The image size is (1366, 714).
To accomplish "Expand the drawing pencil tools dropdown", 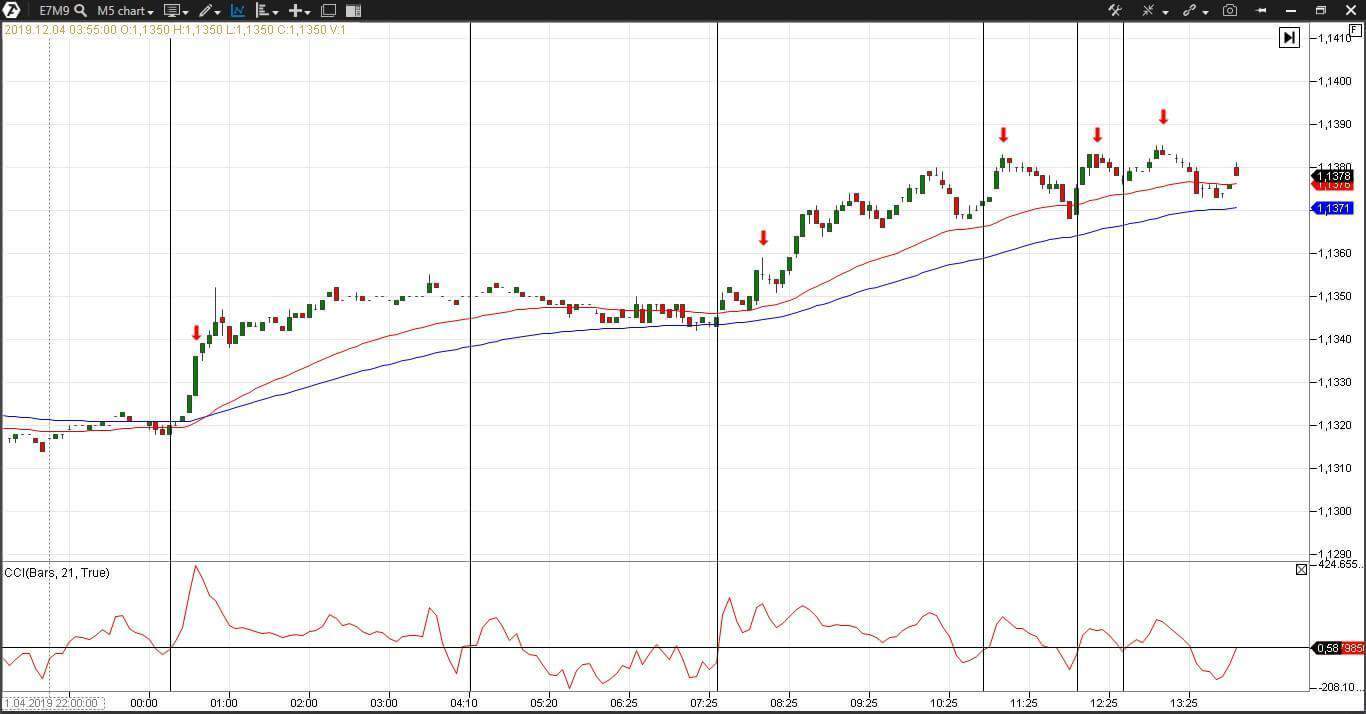I will 210,10.
